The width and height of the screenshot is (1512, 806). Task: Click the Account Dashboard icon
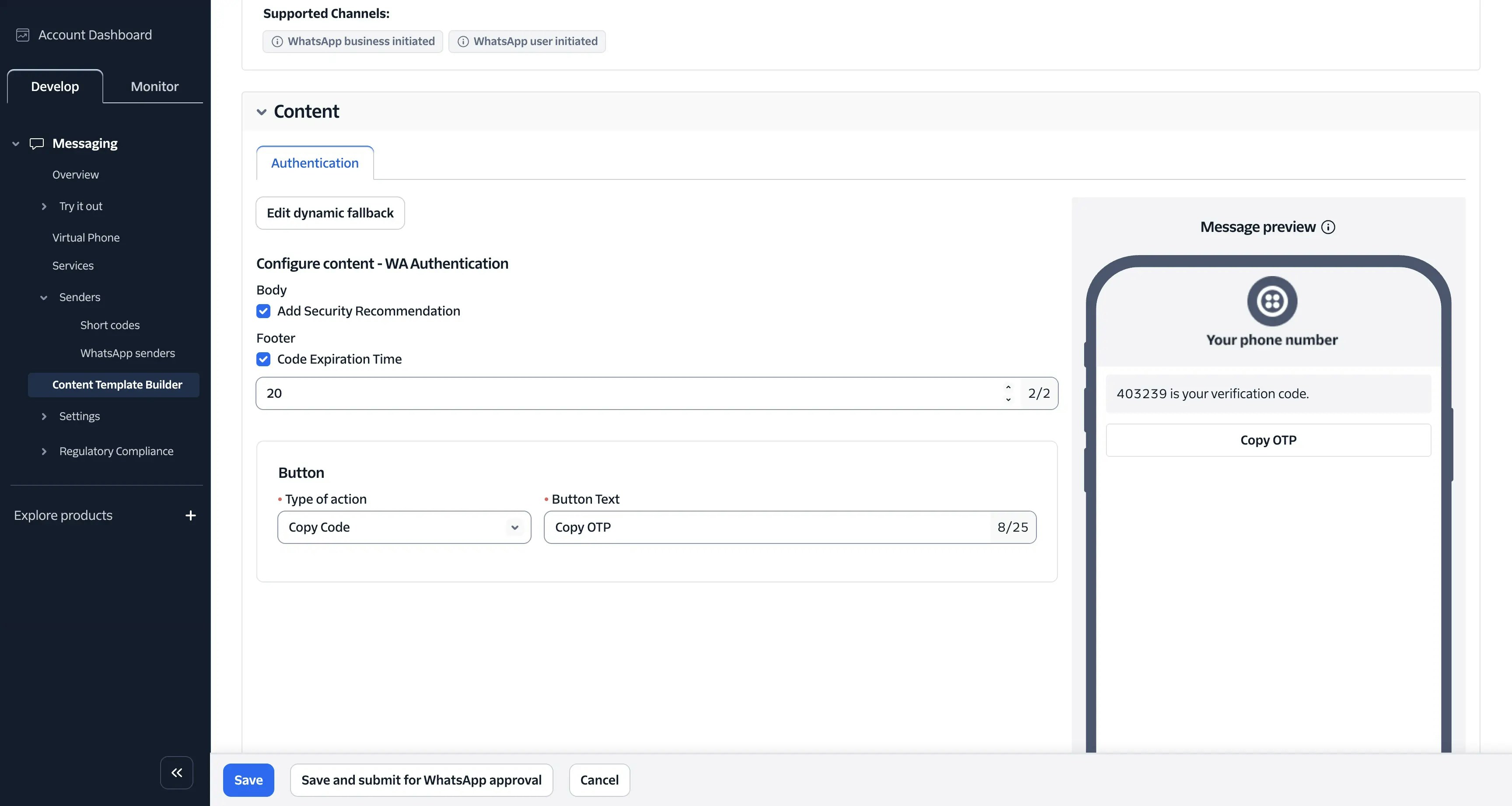[x=22, y=35]
